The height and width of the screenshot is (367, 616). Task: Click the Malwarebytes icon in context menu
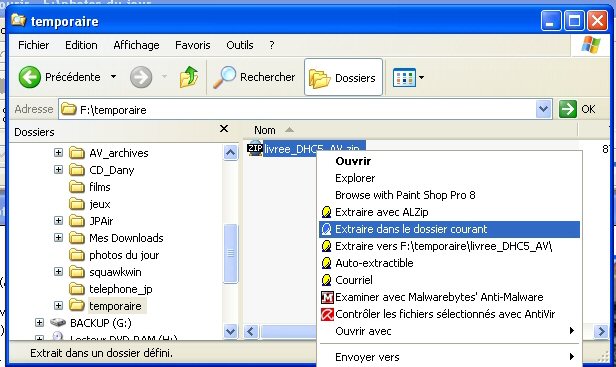[327, 297]
